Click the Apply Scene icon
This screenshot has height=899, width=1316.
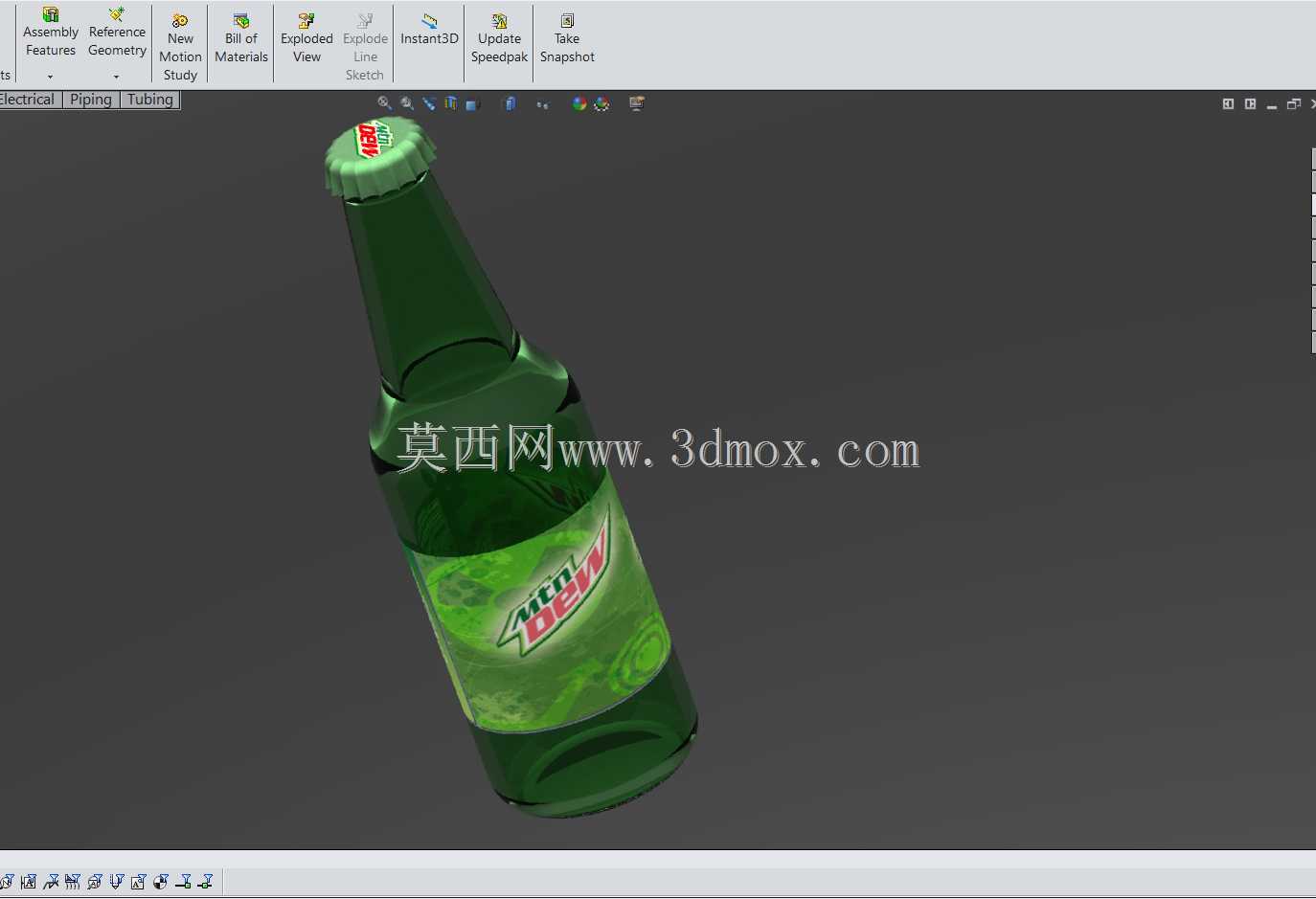tap(602, 103)
